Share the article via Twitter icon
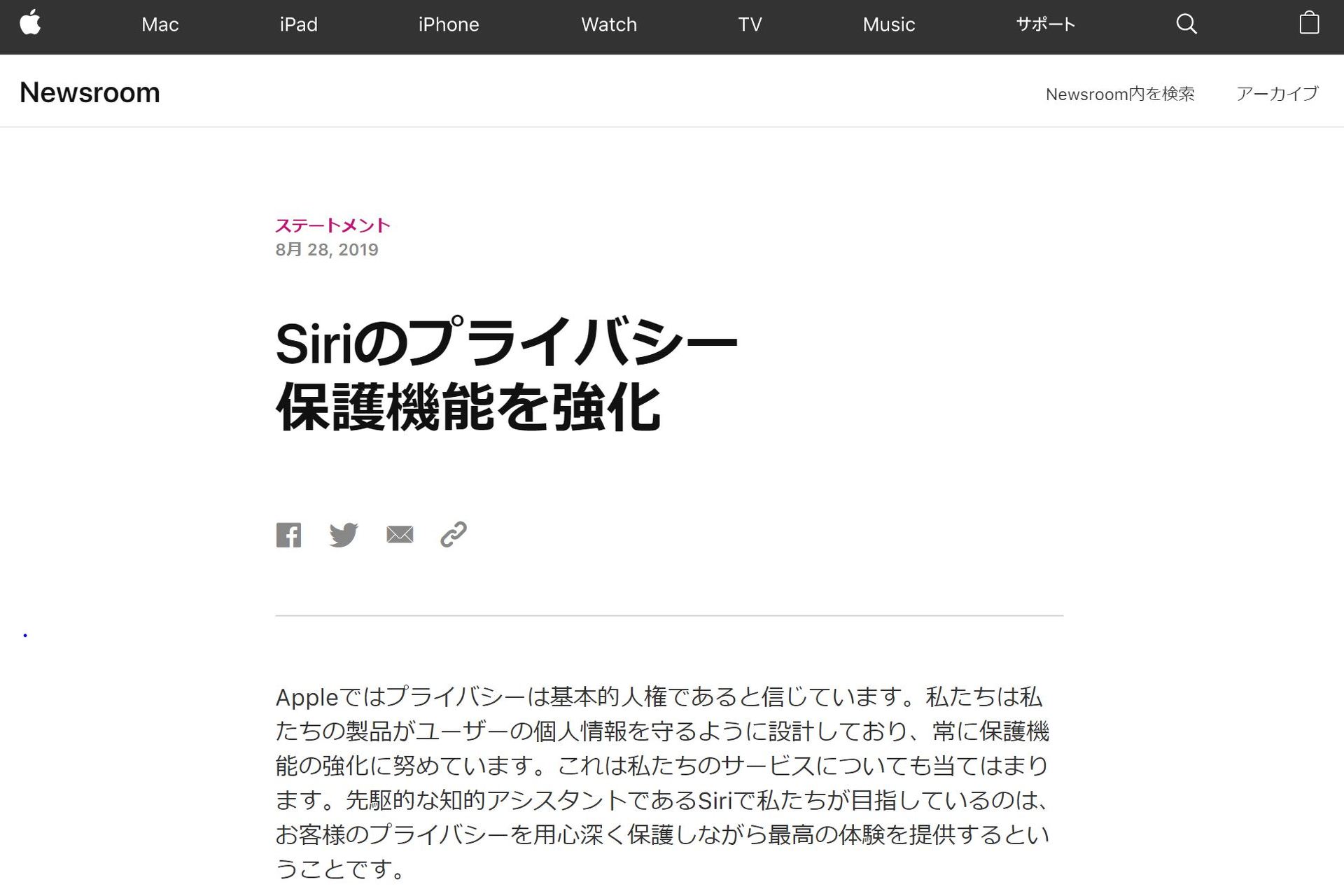1344x896 pixels. [342, 534]
